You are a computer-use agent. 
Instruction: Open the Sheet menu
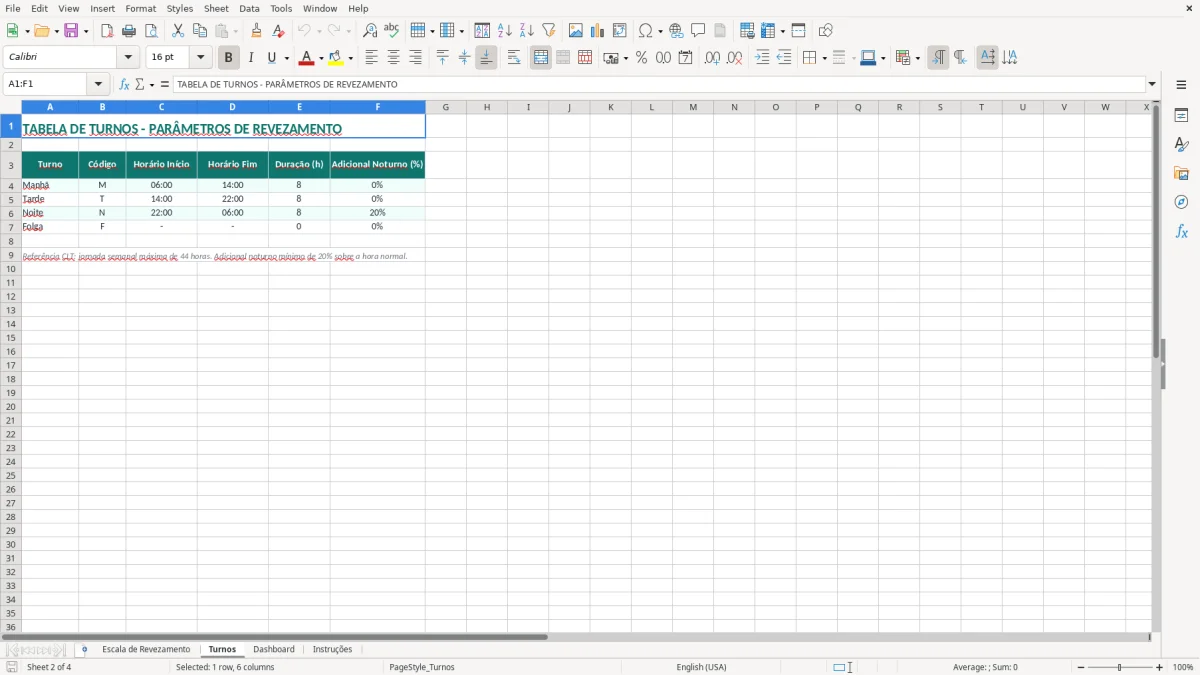pyautogui.click(x=216, y=8)
